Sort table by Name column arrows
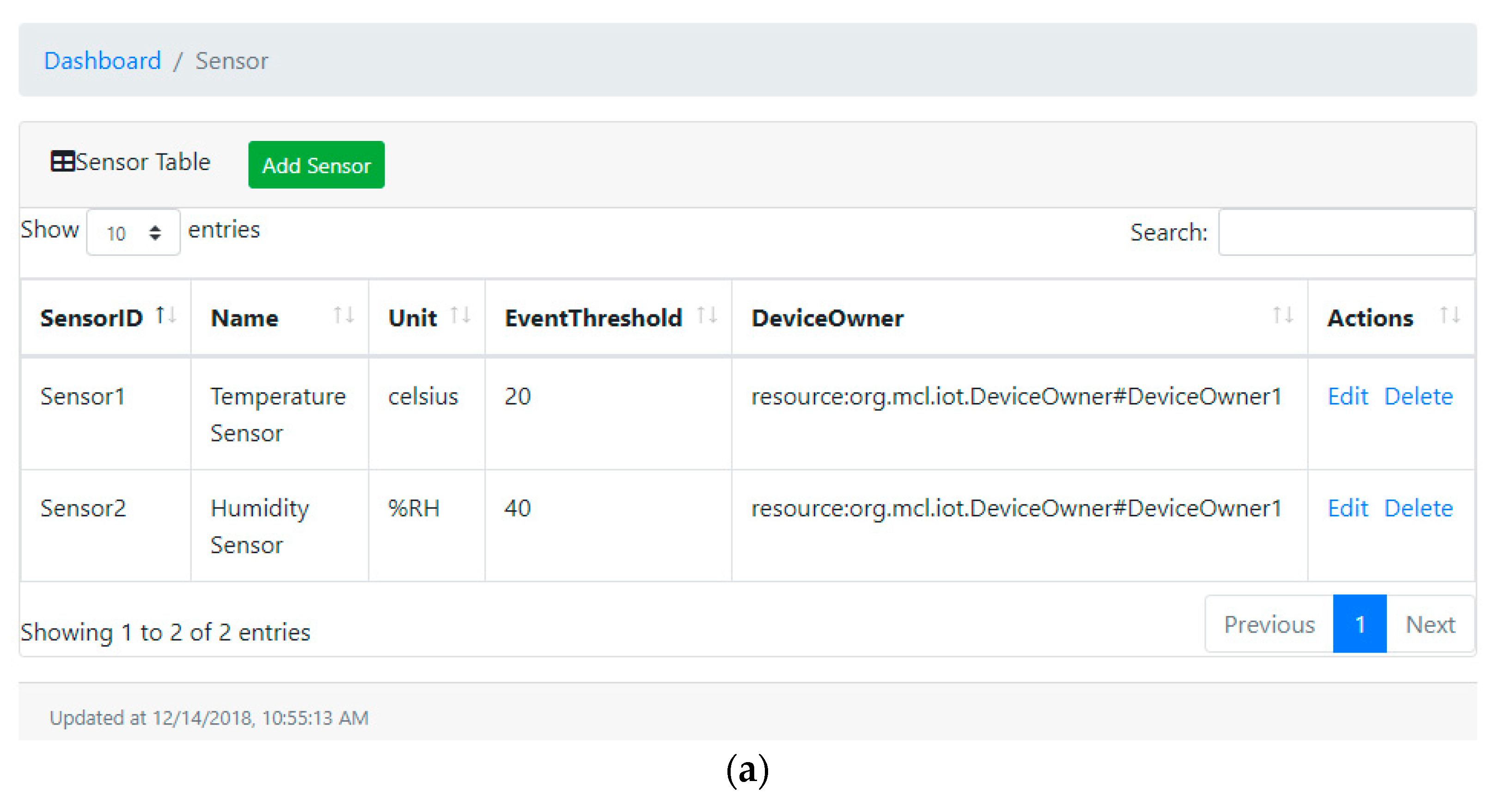The image size is (1490, 812). tap(343, 316)
